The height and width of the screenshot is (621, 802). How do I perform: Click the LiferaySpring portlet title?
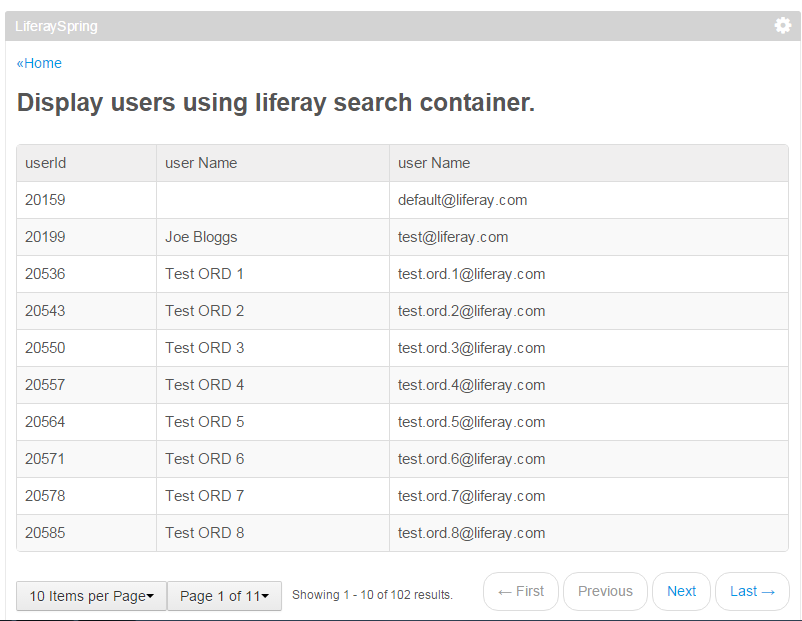tap(56, 26)
